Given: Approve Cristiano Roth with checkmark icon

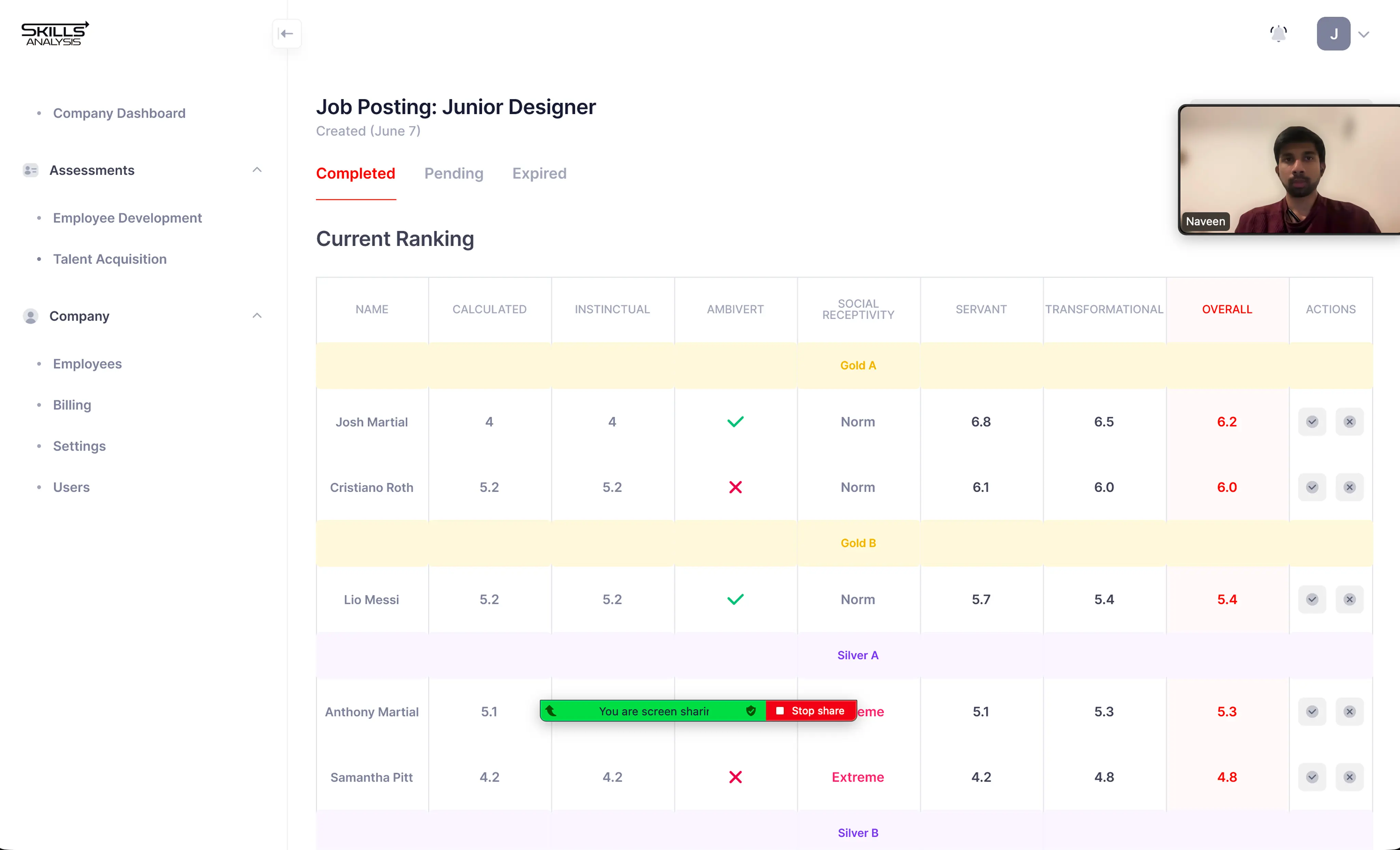Looking at the screenshot, I should [1312, 487].
